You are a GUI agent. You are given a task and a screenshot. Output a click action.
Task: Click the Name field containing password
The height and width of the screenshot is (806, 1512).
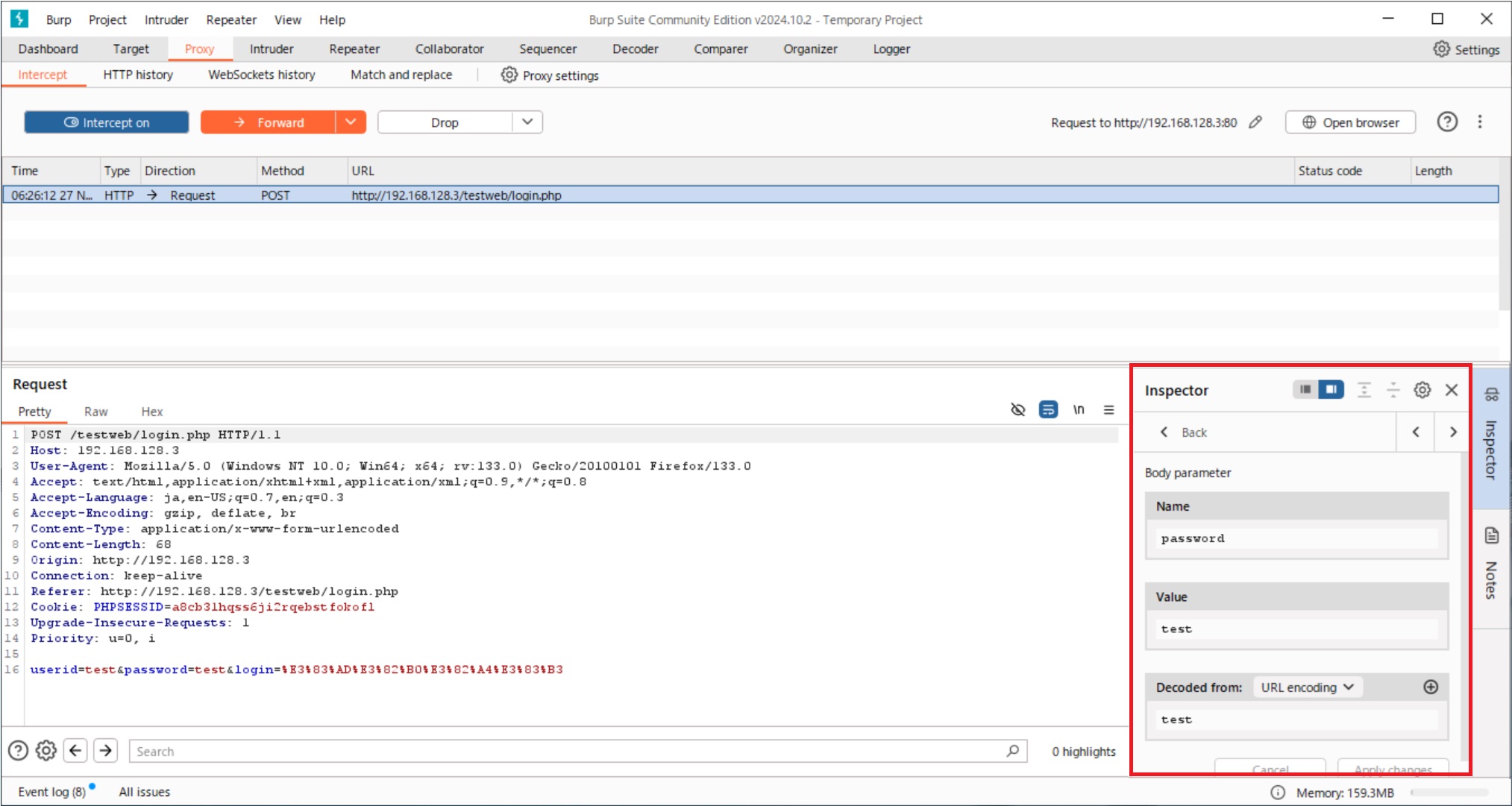(x=1296, y=538)
